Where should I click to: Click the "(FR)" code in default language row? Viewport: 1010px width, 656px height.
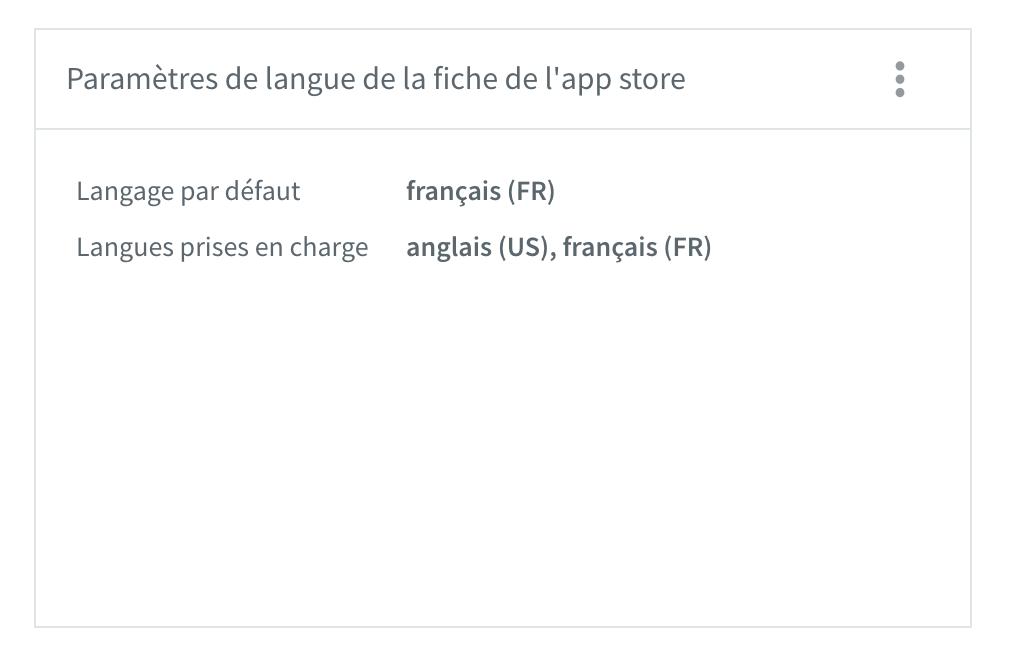pos(531,191)
